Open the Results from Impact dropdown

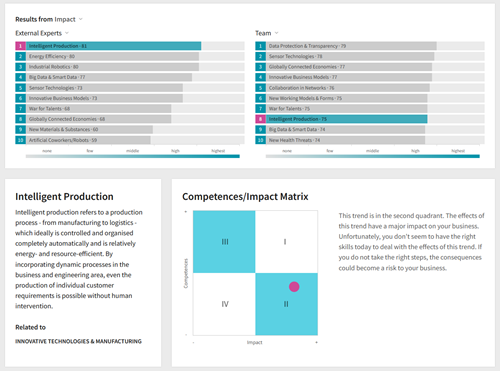click(49, 19)
